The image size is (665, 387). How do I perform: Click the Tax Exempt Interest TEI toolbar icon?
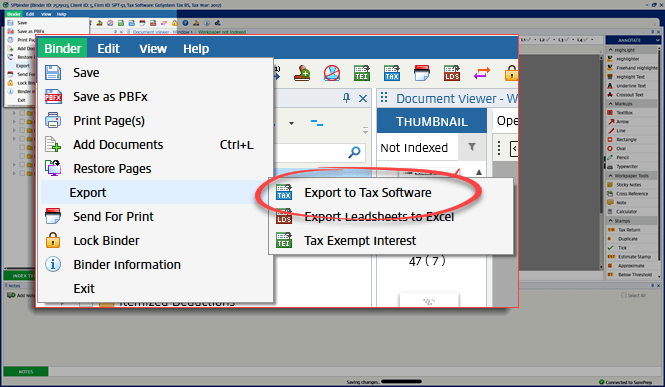click(362, 73)
